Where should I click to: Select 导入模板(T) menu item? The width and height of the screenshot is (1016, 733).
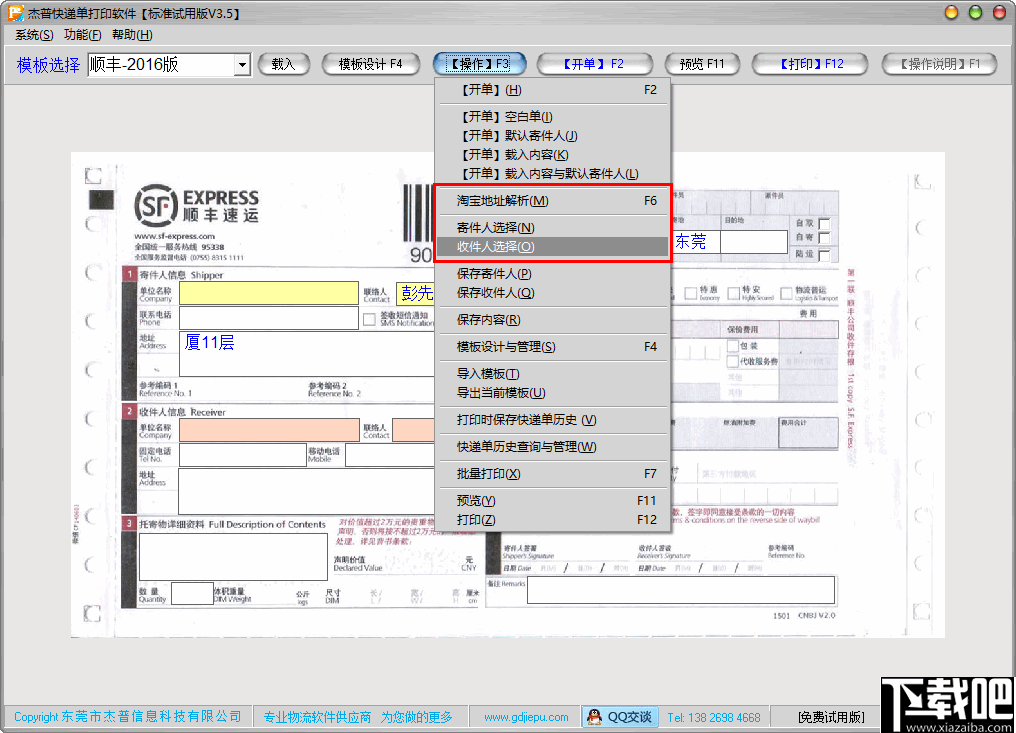(553, 374)
